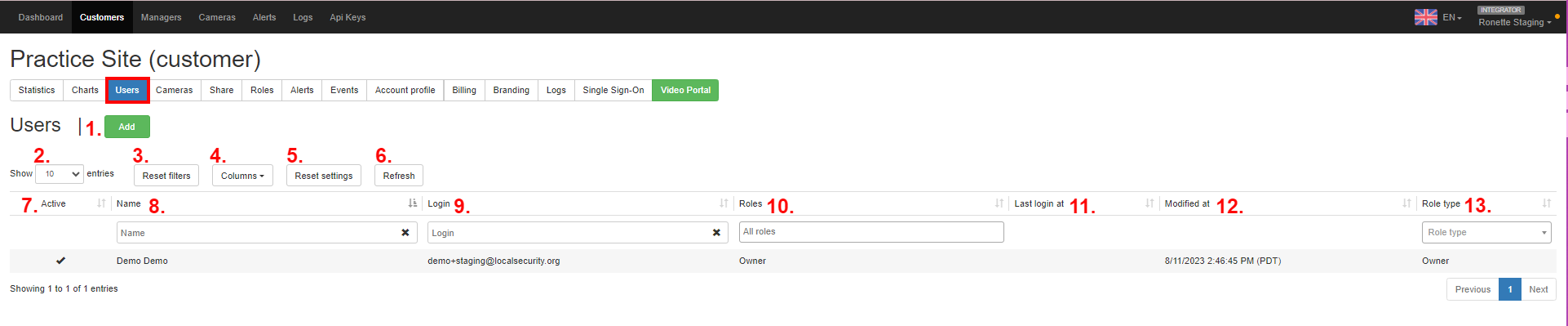Switch to the Events tab
The width and height of the screenshot is (1568, 326).
click(x=344, y=90)
